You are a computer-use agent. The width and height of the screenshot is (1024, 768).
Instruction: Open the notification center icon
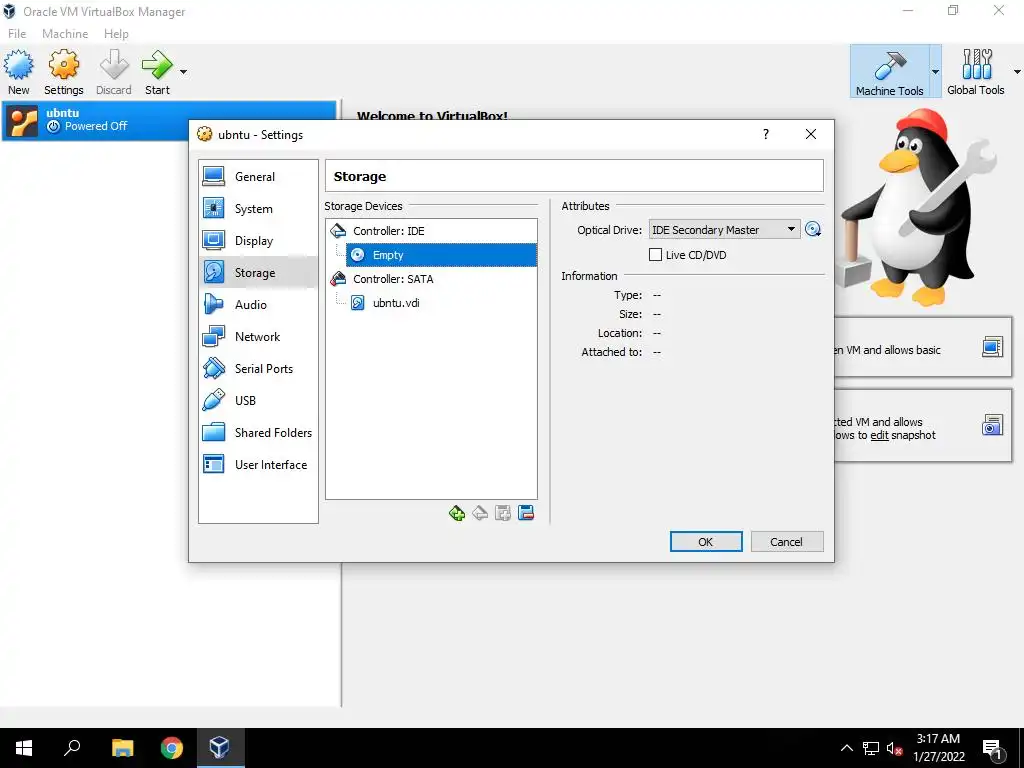(993, 749)
